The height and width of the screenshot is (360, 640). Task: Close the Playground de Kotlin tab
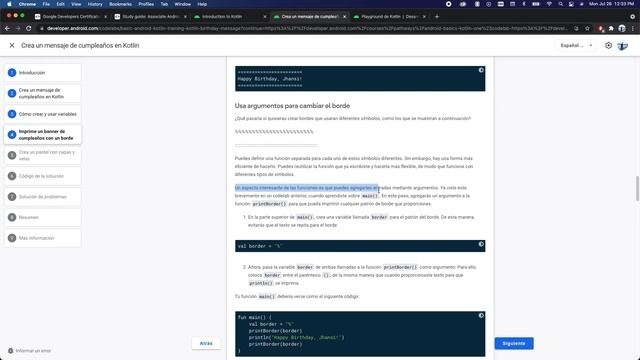424,17
